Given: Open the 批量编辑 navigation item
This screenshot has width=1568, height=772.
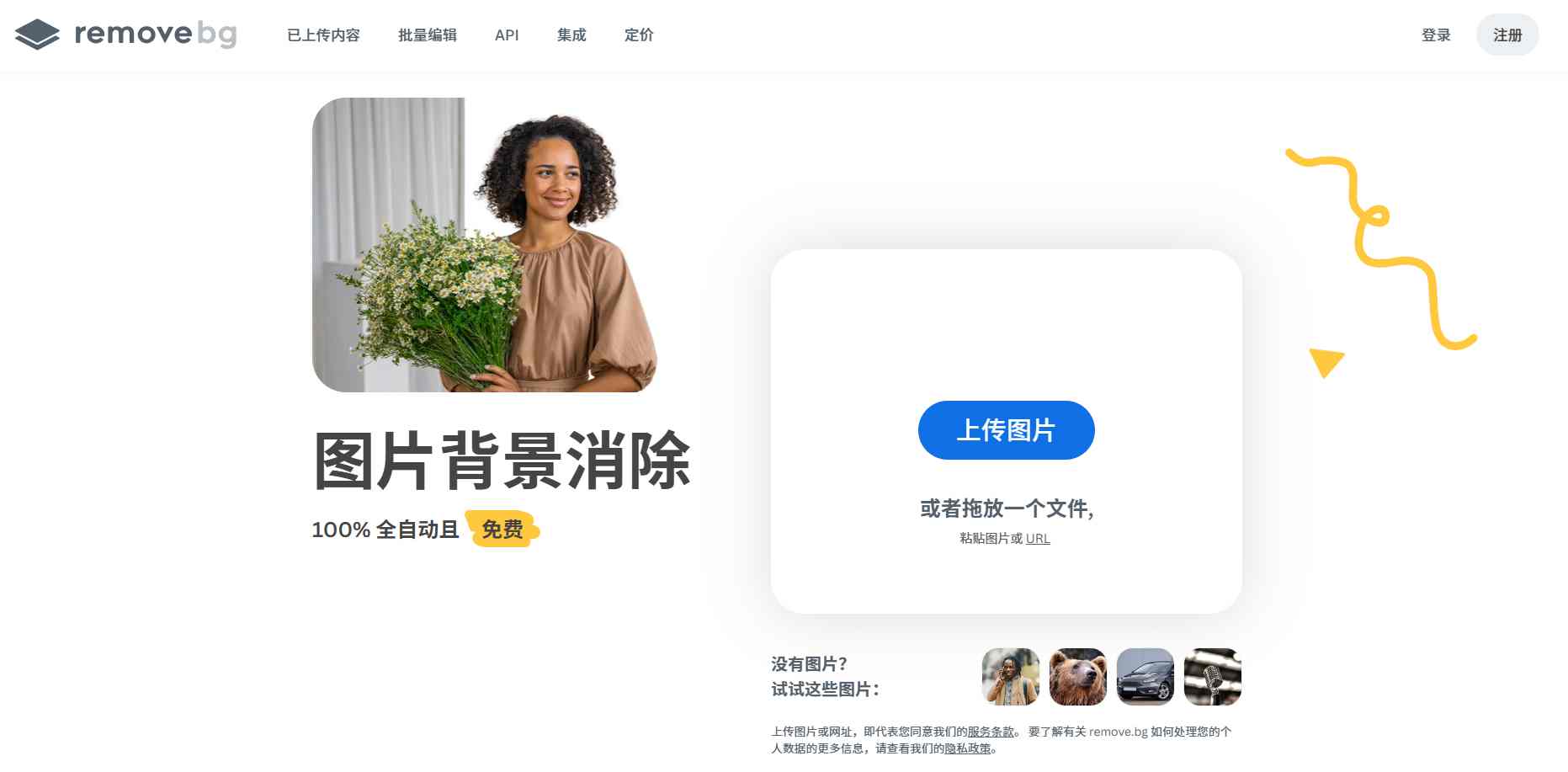Looking at the screenshot, I should (428, 35).
